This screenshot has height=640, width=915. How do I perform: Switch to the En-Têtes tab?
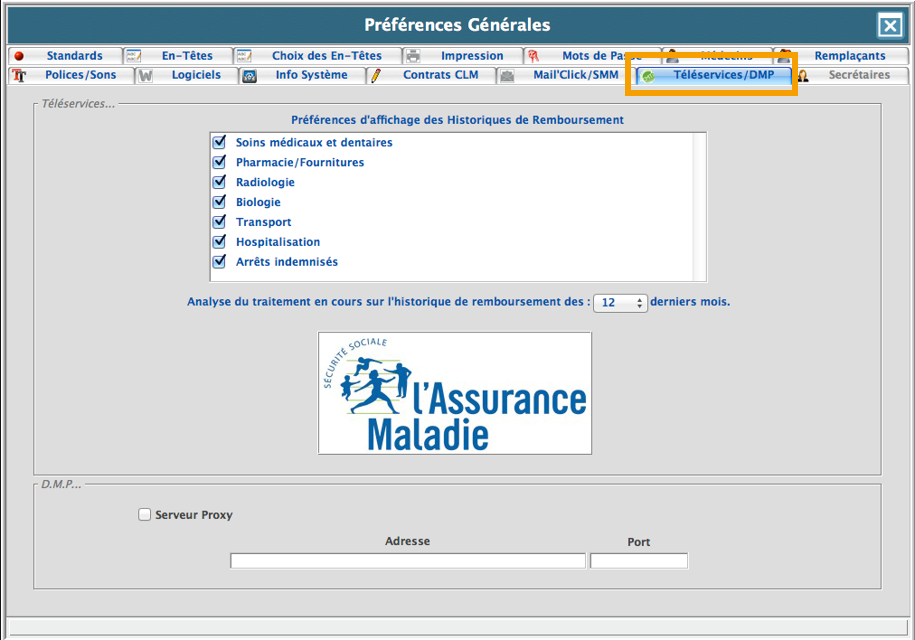coord(178,56)
